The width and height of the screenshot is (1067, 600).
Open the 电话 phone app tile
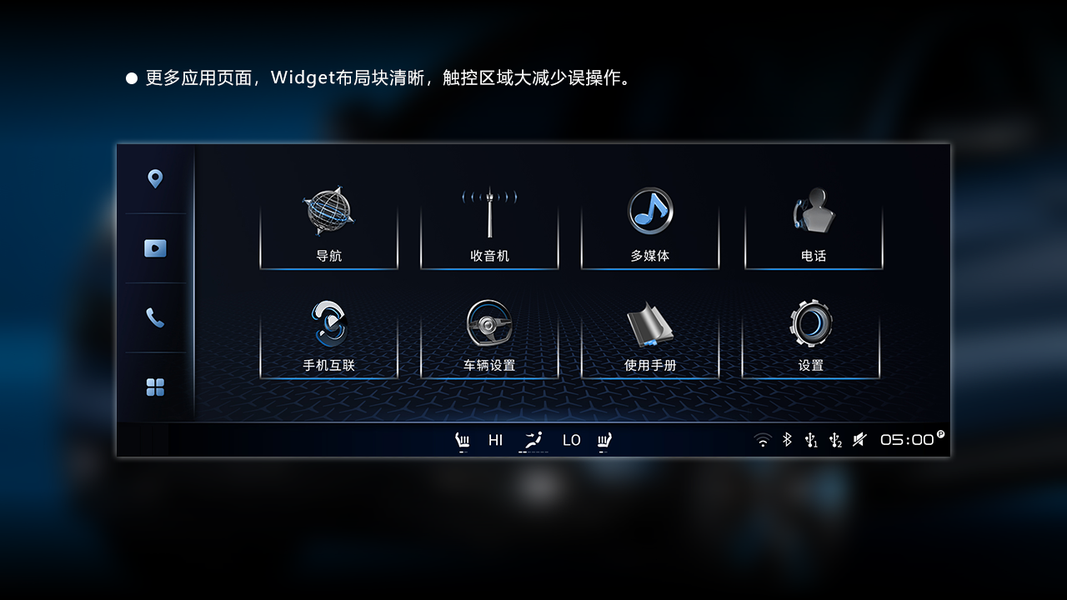tap(813, 226)
